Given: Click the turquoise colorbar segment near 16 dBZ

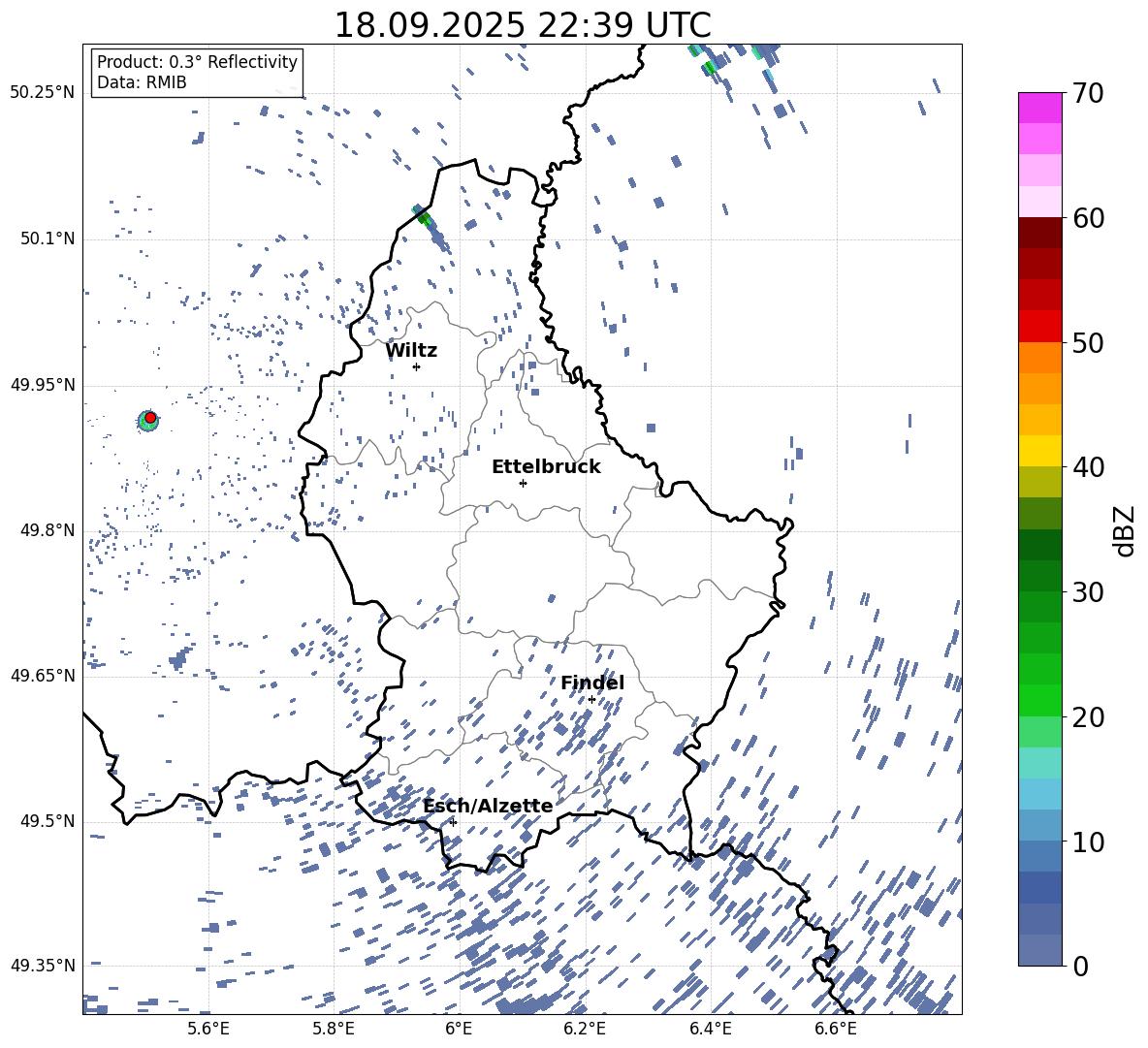Looking at the screenshot, I should (1039, 763).
